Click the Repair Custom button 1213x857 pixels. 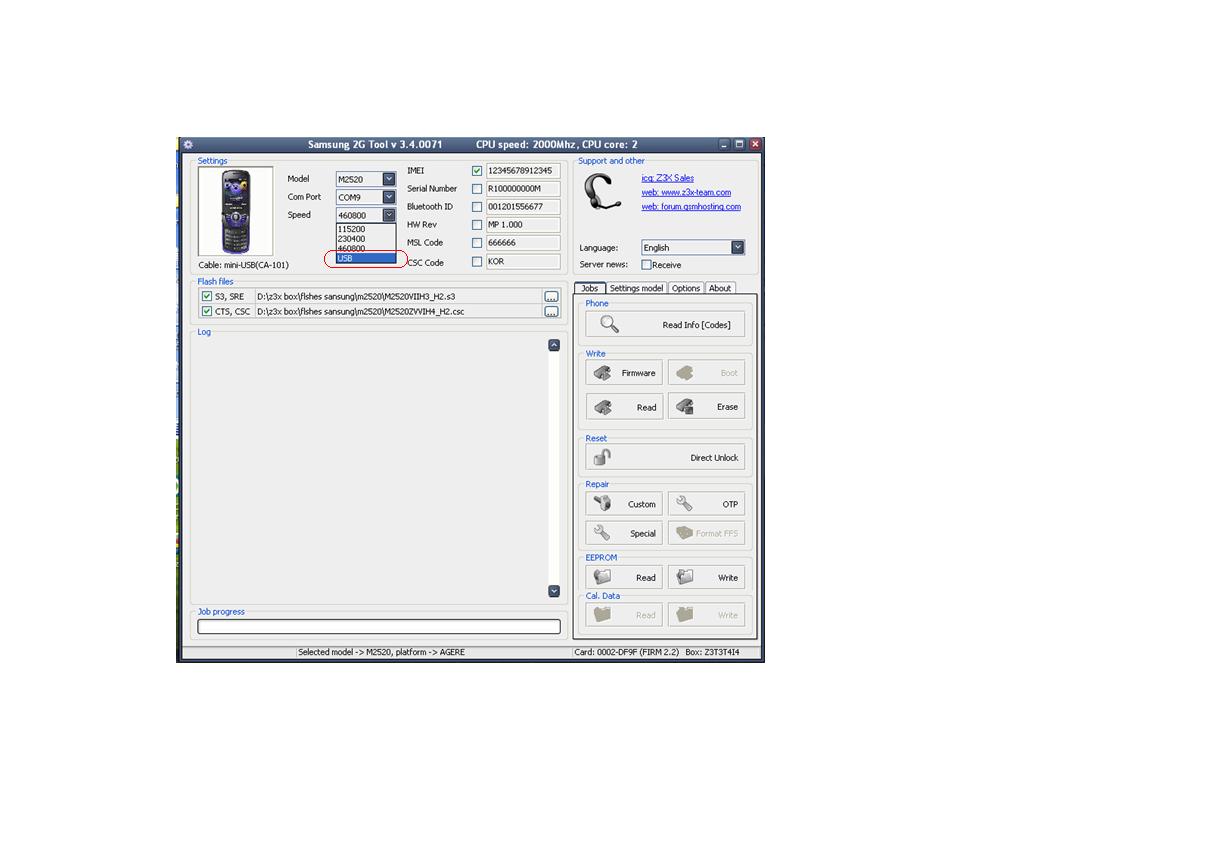pyautogui.click(x=624, y=504)
